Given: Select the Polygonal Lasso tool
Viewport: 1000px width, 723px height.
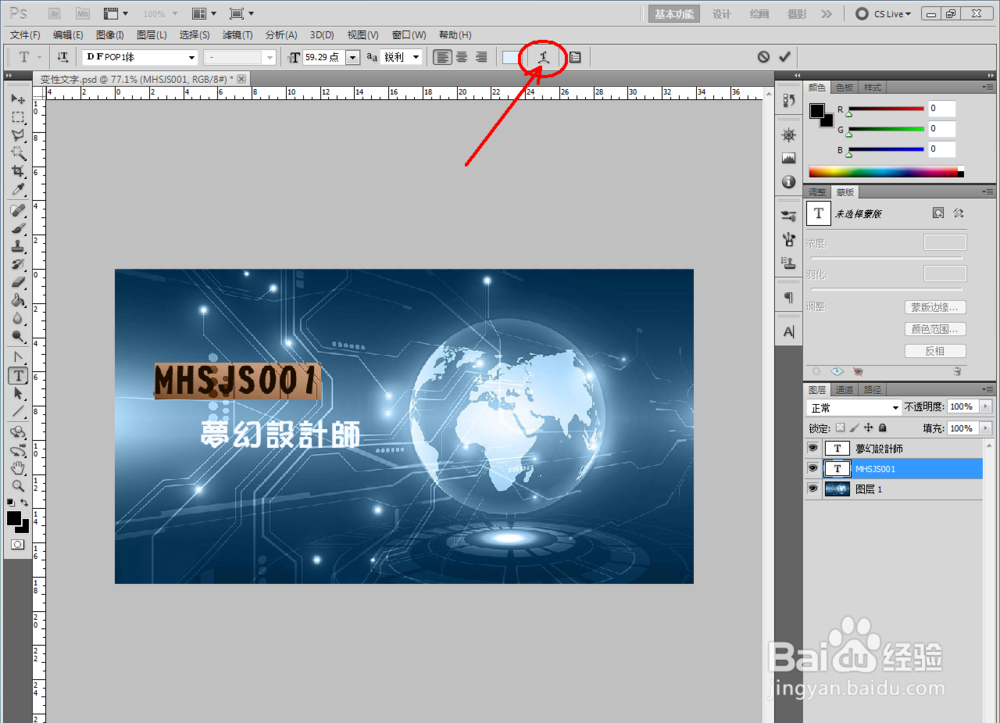Looking at the screenshot, I should (x=18, y=135).
